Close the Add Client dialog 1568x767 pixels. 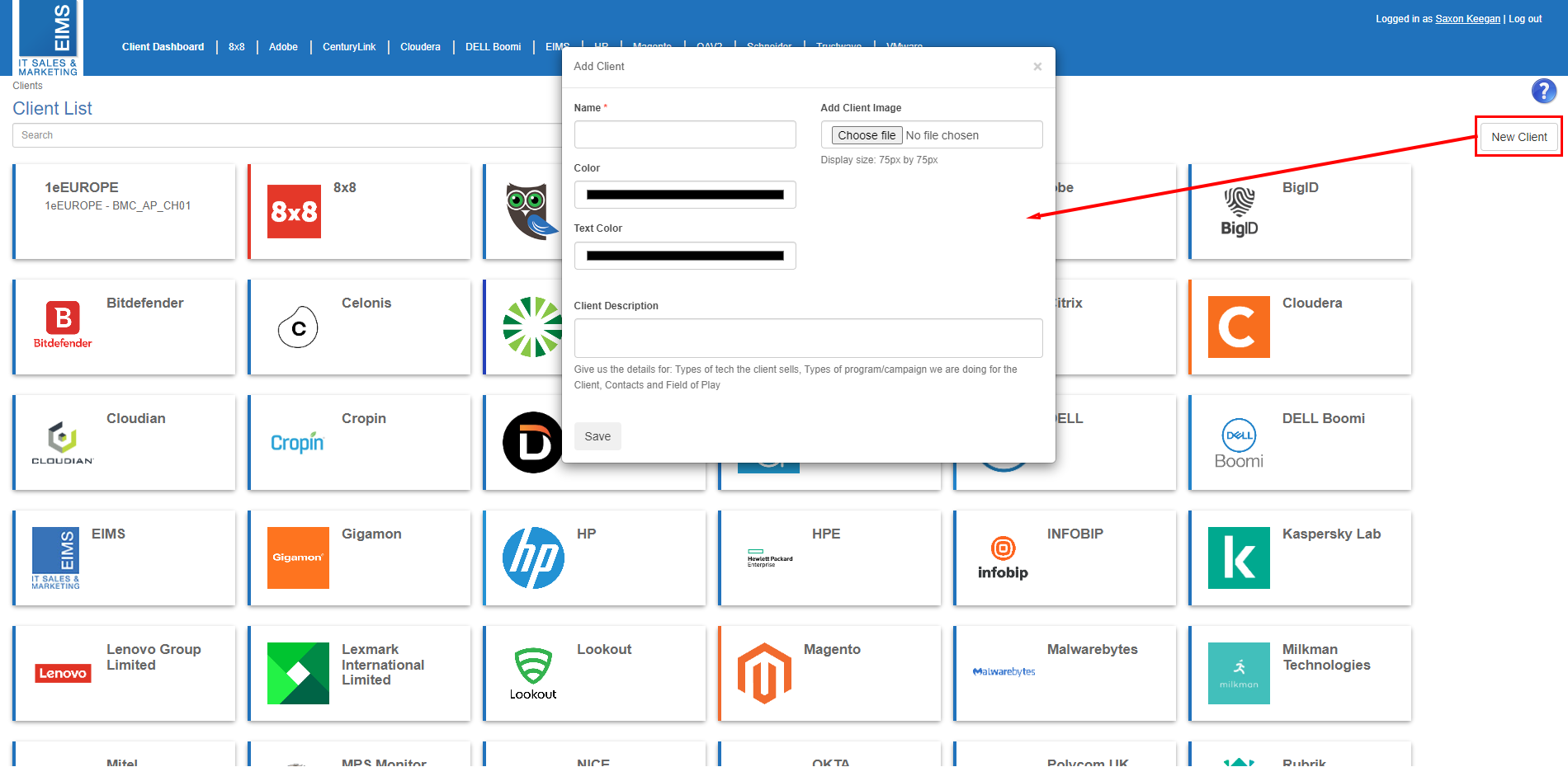[1037, 67]
